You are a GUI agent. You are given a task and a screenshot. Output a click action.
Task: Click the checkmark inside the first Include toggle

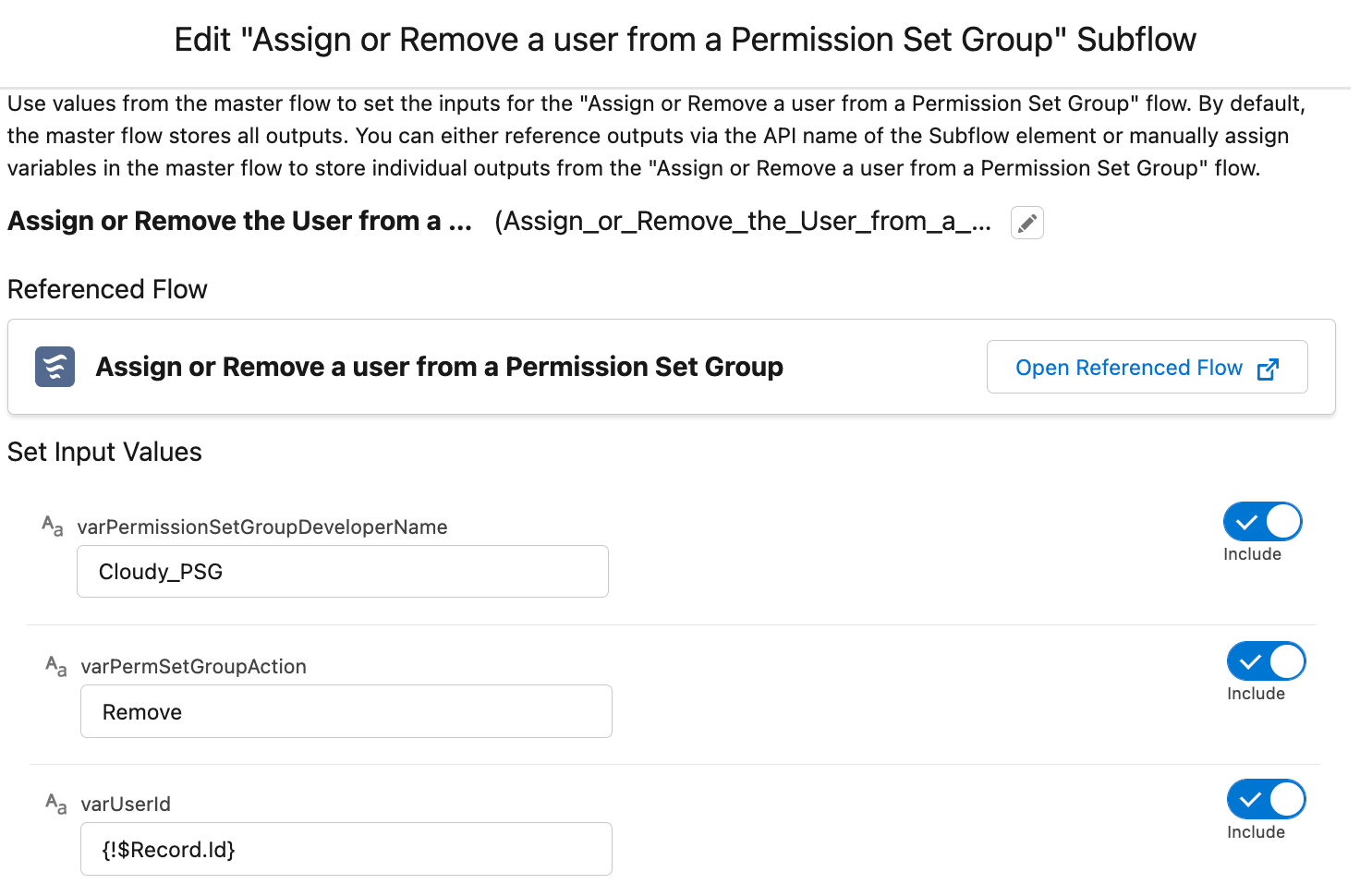pyautogui.click(x=1248, y=521)
